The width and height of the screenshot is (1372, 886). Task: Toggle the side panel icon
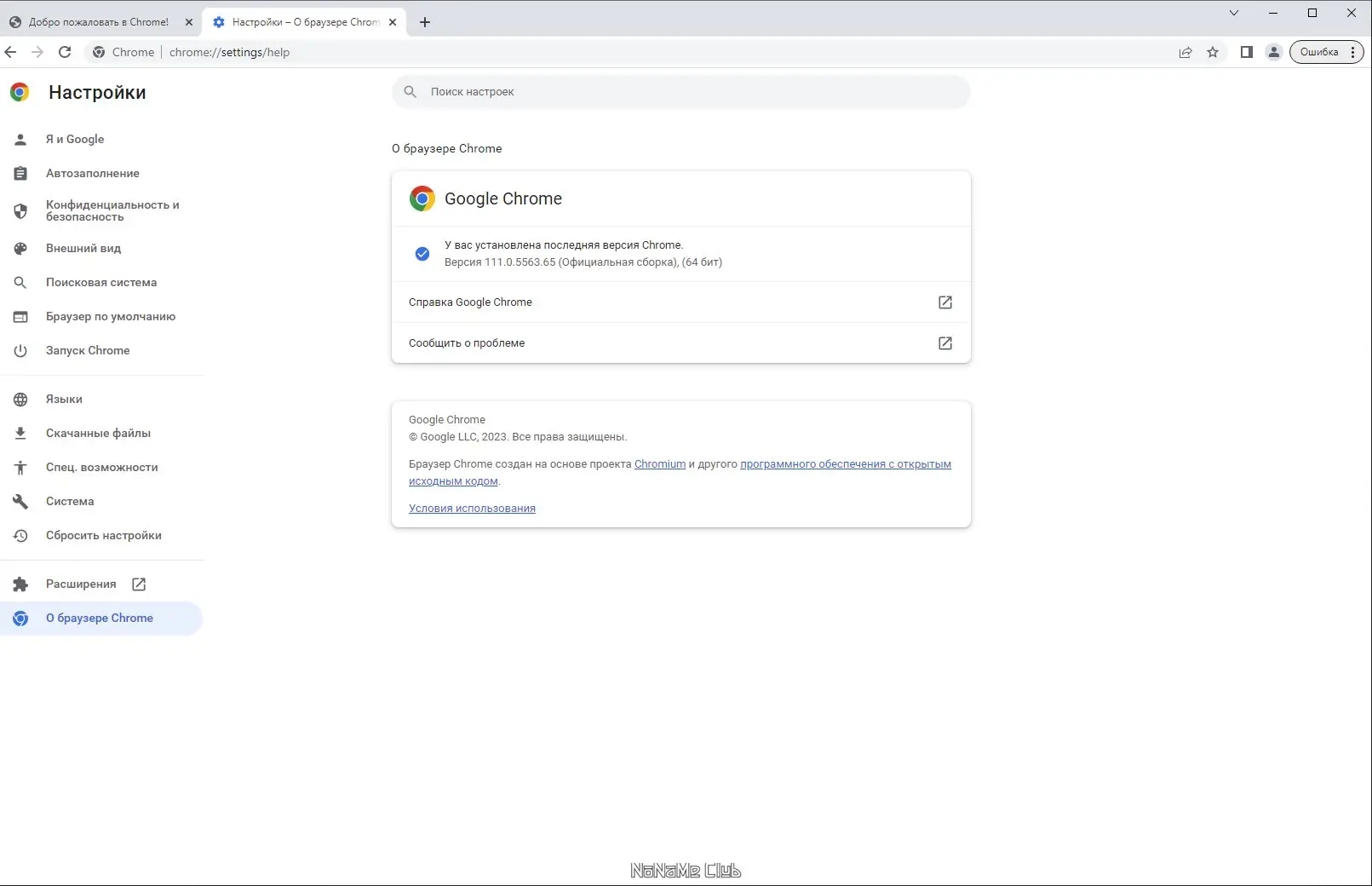click(1247, 52)
